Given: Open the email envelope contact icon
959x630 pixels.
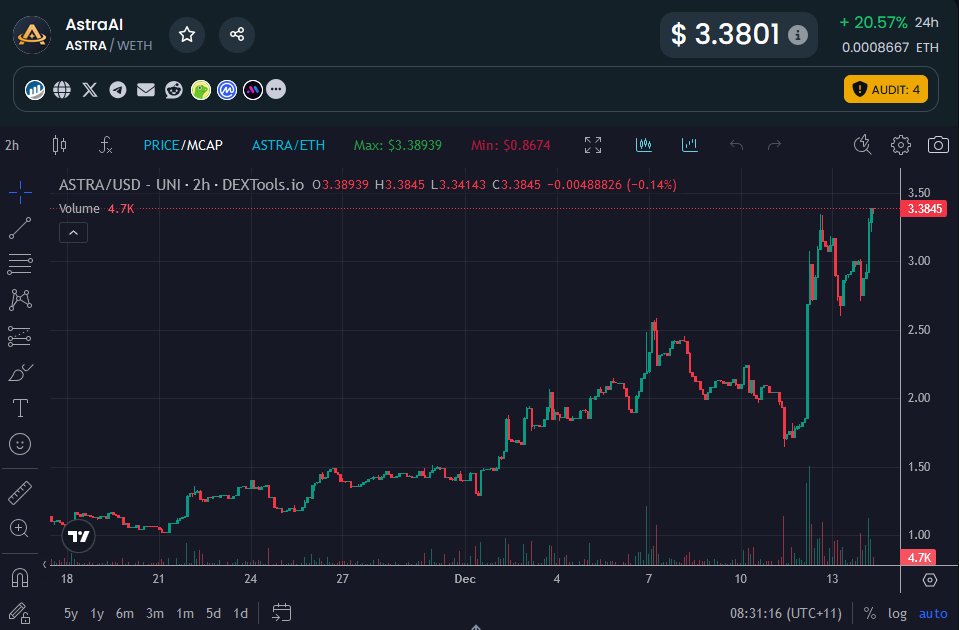Looking at the screenshot, I should point(146,90).
